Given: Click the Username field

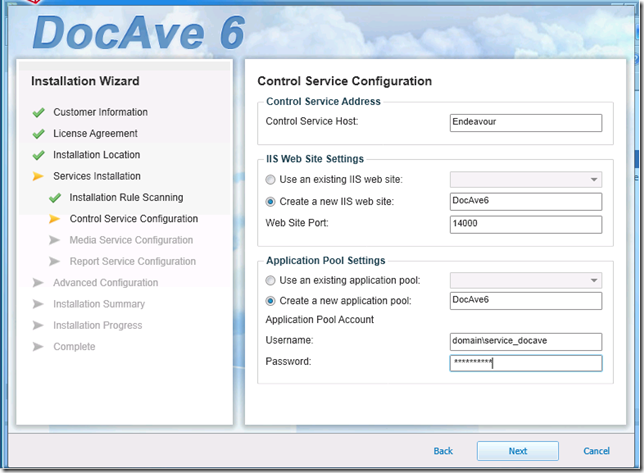Looking at the screenshot, I should pos(526,342).
